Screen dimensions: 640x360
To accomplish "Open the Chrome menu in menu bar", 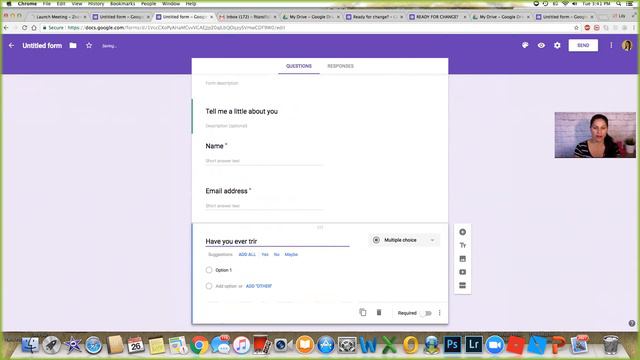I will (x=27, y=3).
